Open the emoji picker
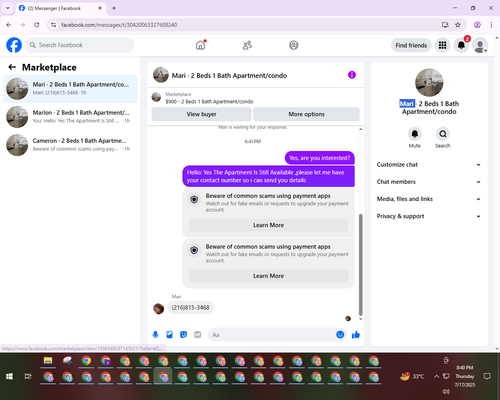The height and width of the screenshot is (400, 500). 340,335
